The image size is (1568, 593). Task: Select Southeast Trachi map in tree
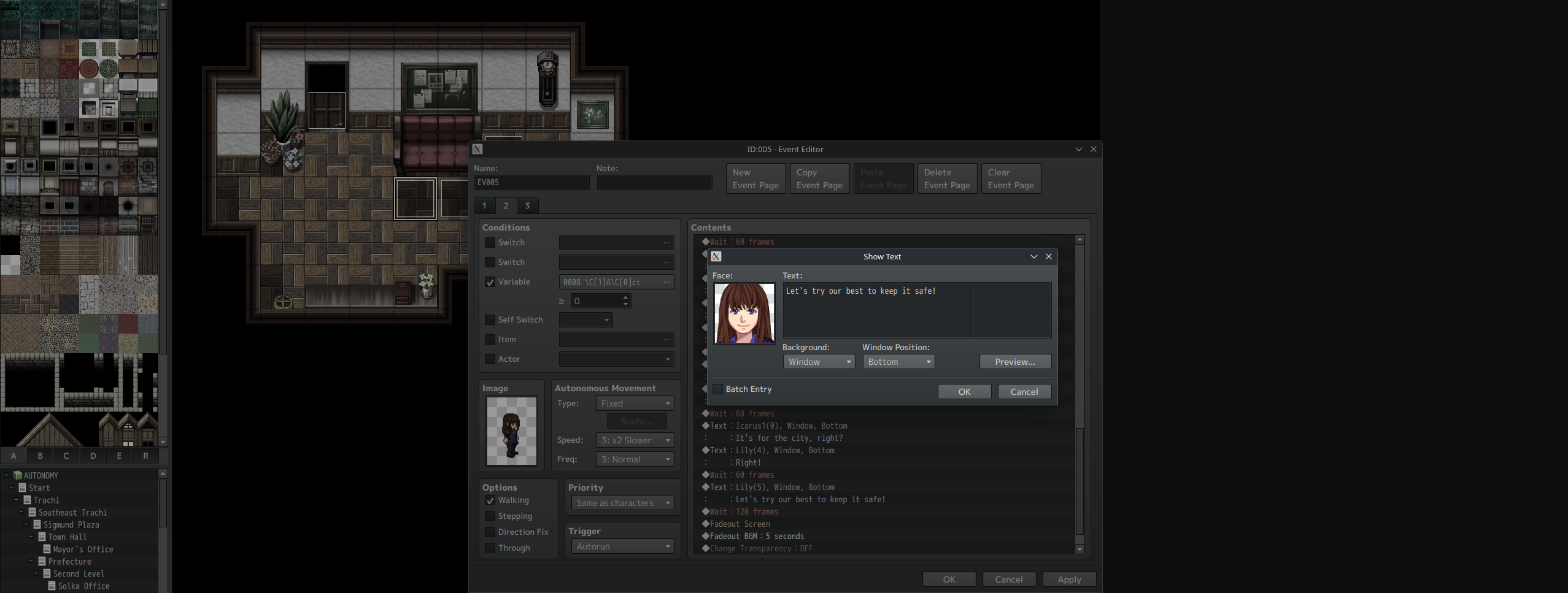[x=72, y=513]
